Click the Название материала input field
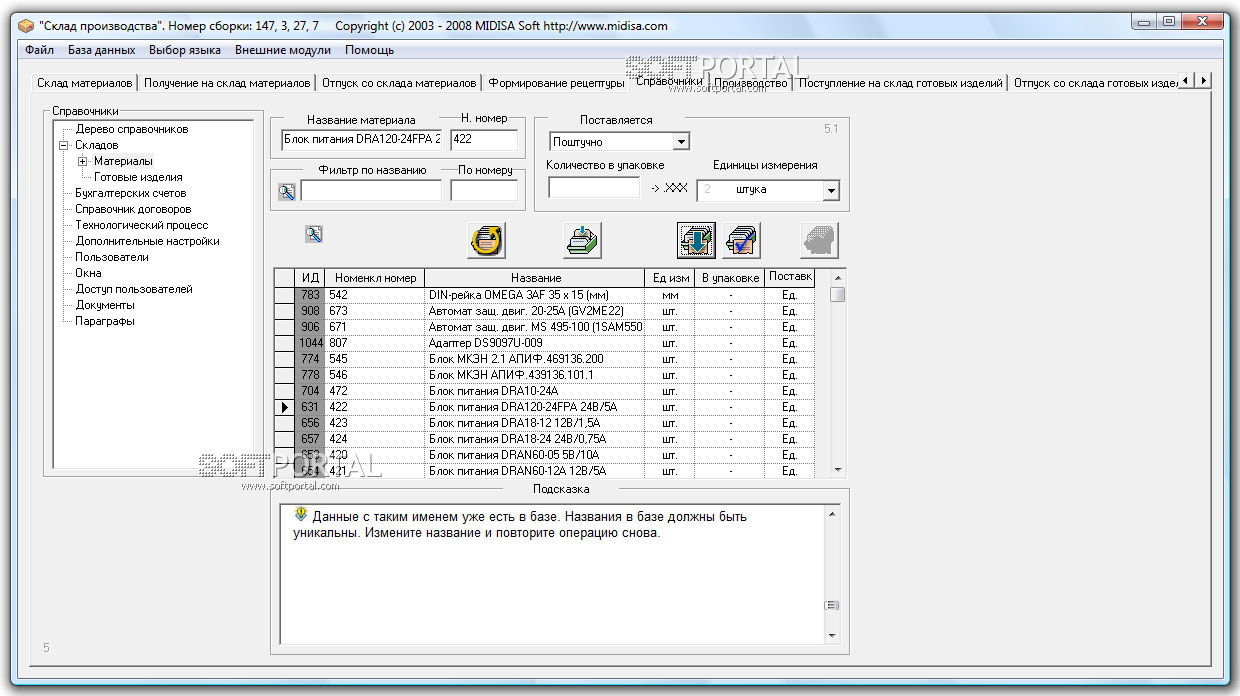The width and height of the screenshot is (1240, 696). [x=361, y=140]
